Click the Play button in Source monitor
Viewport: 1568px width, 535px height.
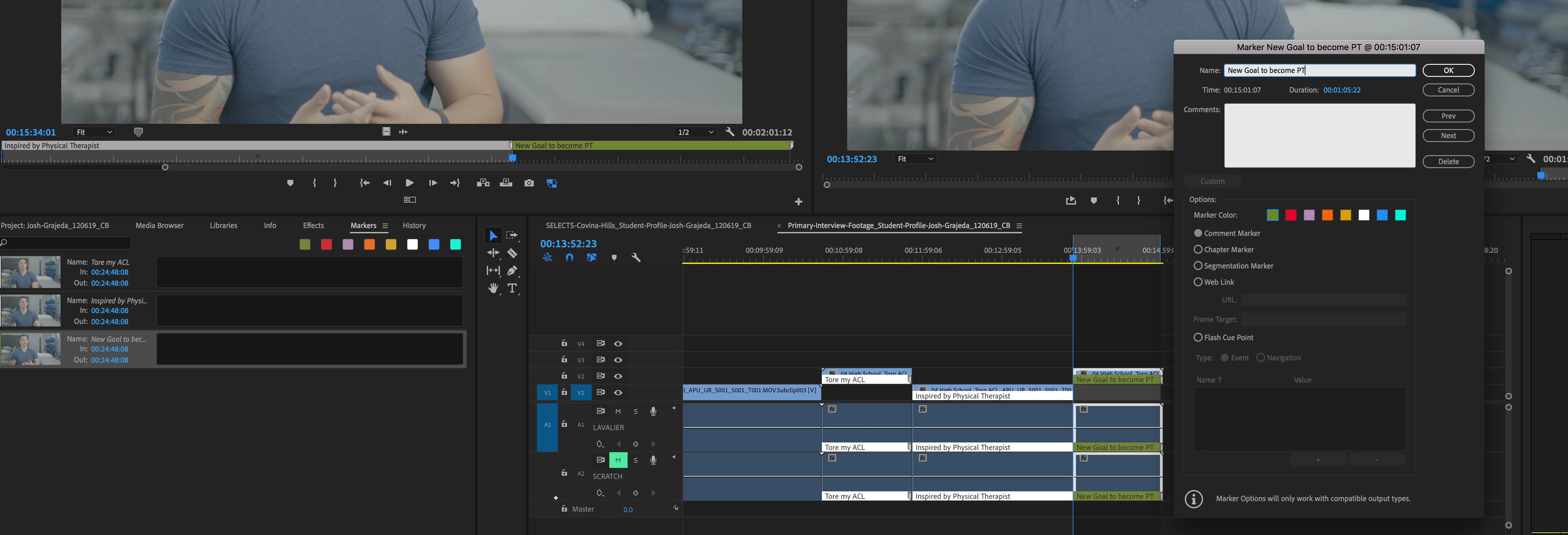click(410, 183)
